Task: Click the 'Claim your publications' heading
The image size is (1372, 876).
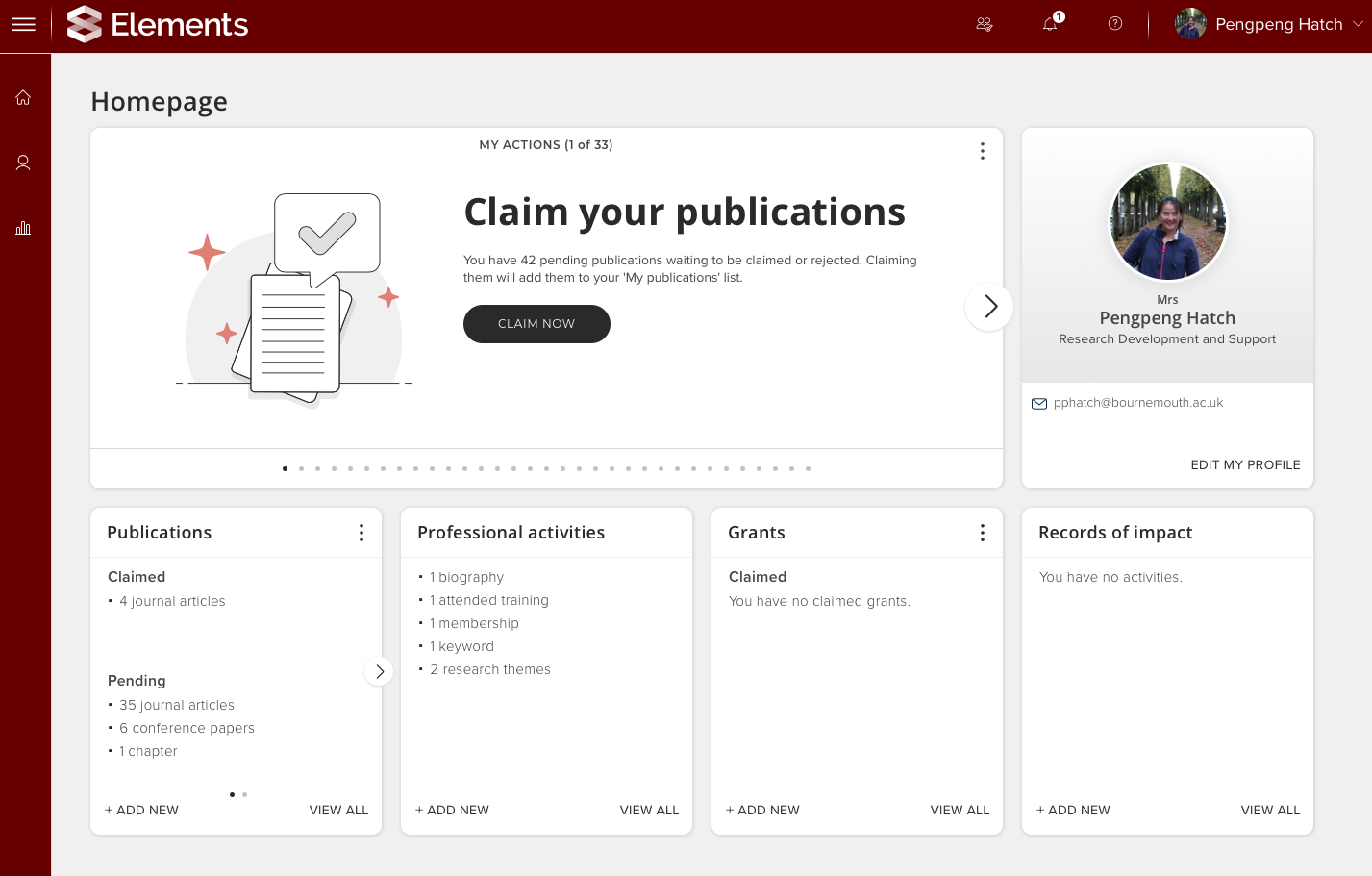Action: click(x=685, y=213)
